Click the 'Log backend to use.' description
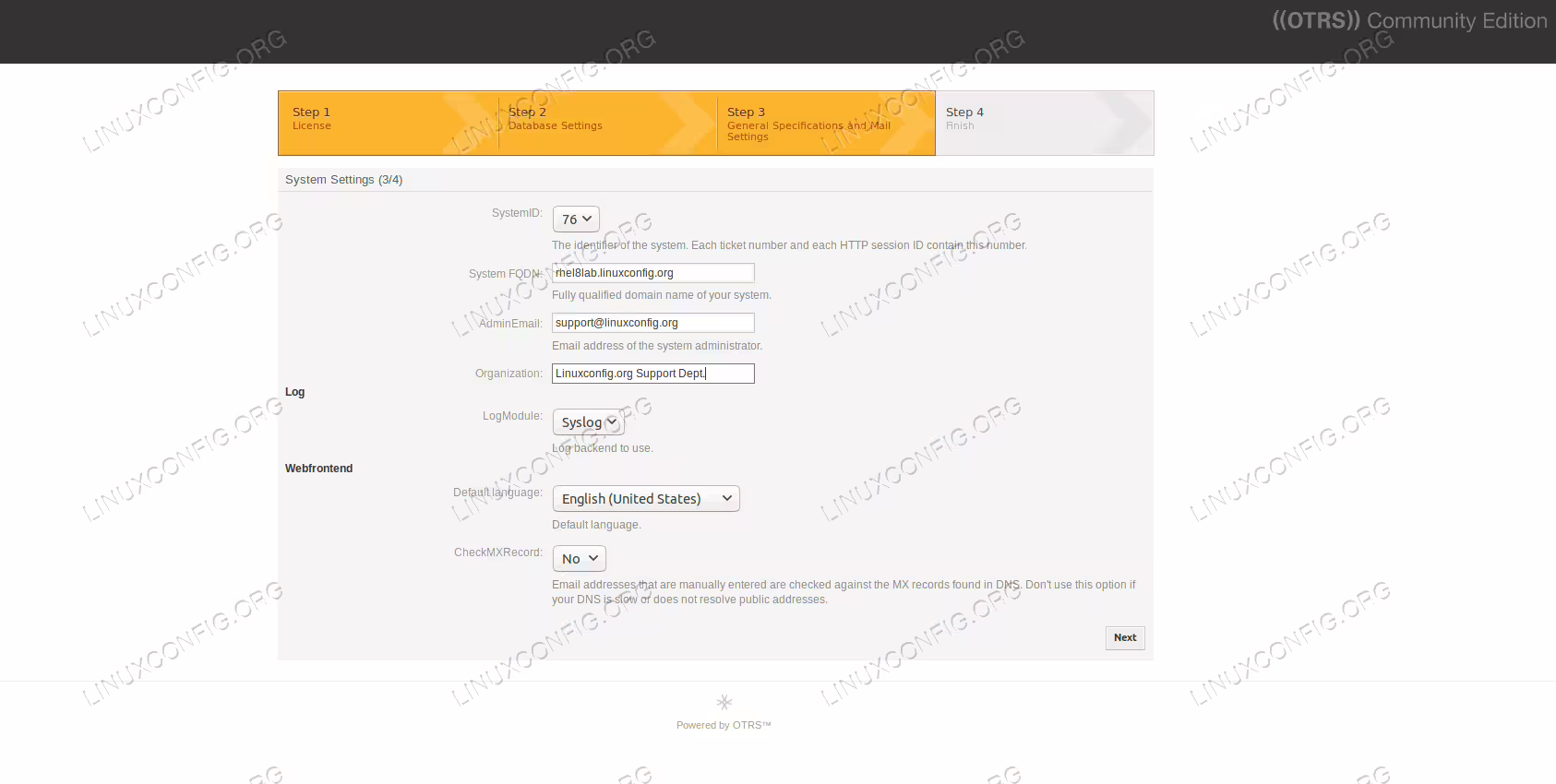Viewport: 1556px width, 784px height. point(603,448)
